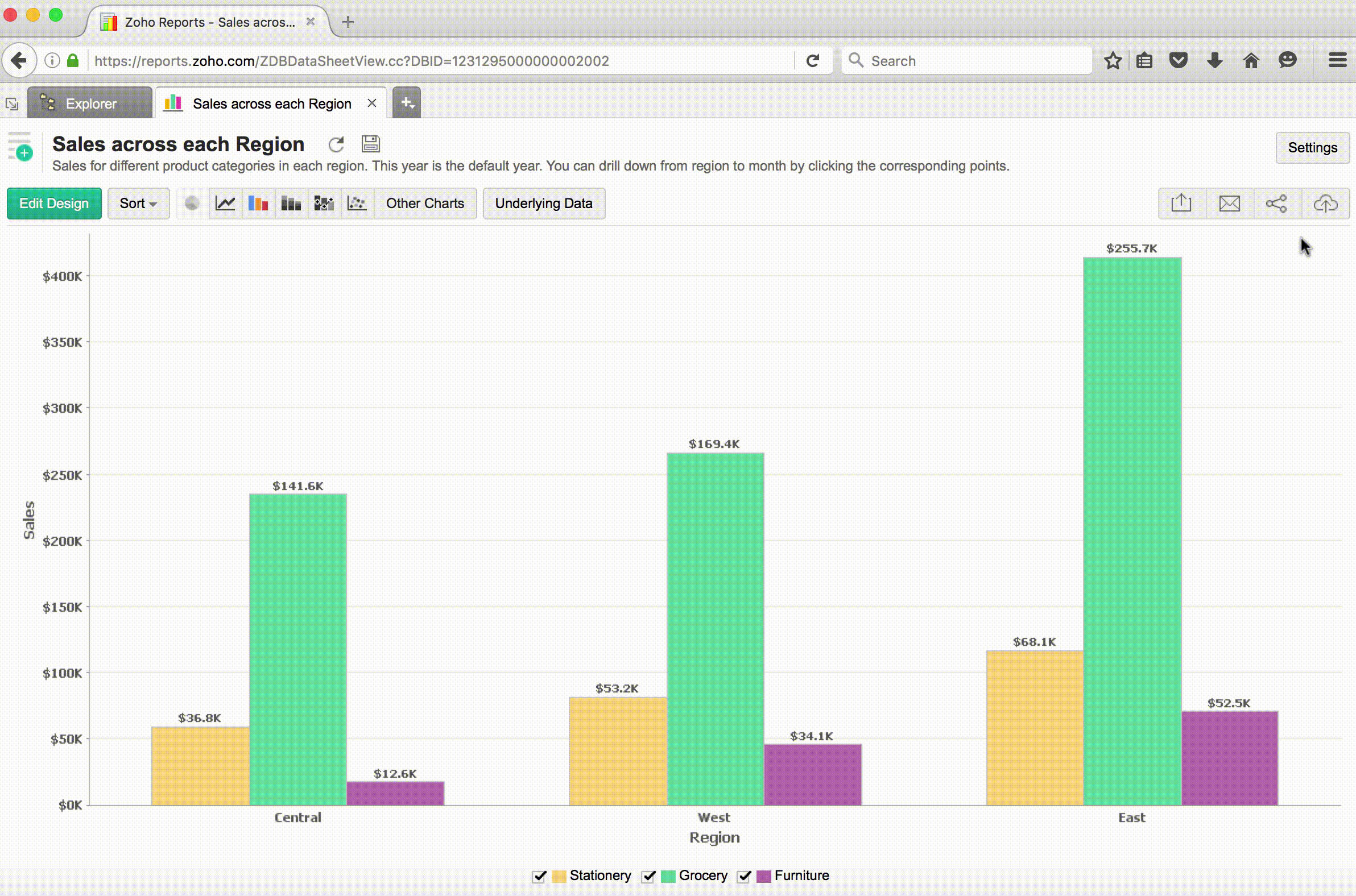Expand the Other Charts menu
The width and height of the screenshot is (1356, 896).
425,204
